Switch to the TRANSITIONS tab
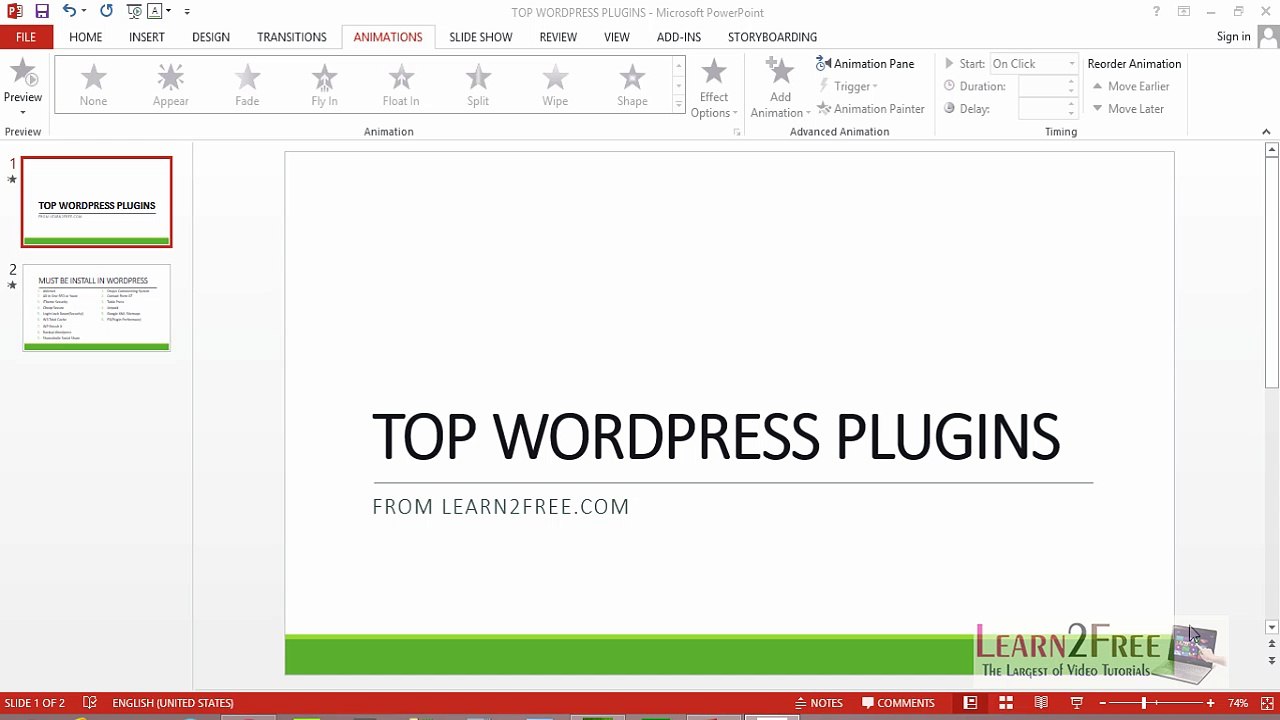This screenshot has height=720, width=1280. coord(292,37)
